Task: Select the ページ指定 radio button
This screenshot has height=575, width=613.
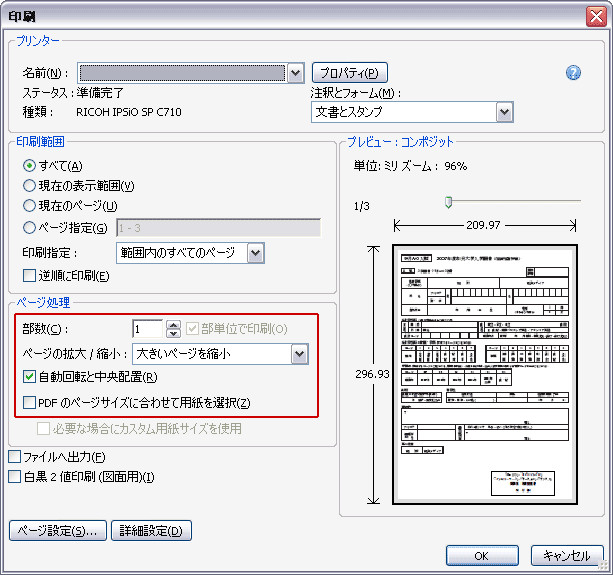Action: [29, 227]
